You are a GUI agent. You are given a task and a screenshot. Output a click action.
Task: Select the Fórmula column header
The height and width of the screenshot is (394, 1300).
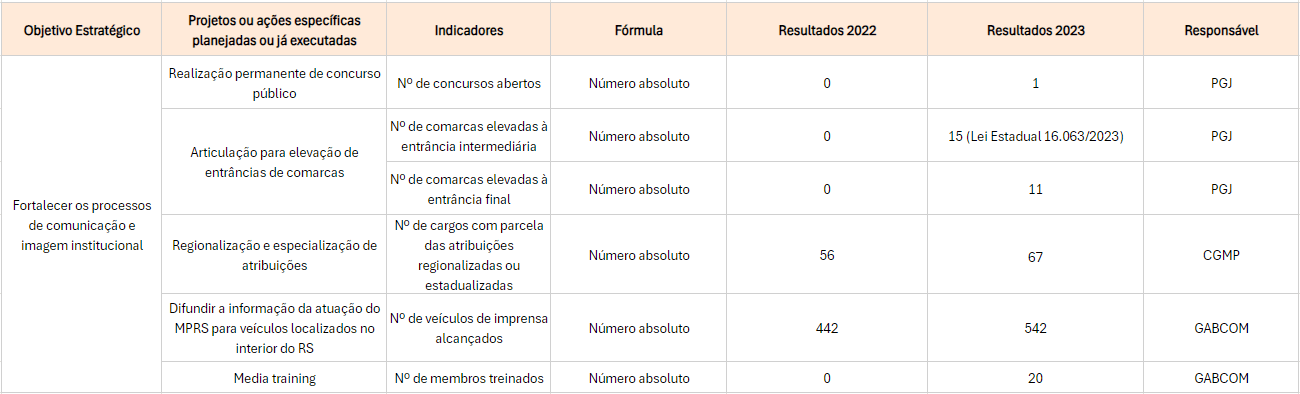[x=639, y=30]
